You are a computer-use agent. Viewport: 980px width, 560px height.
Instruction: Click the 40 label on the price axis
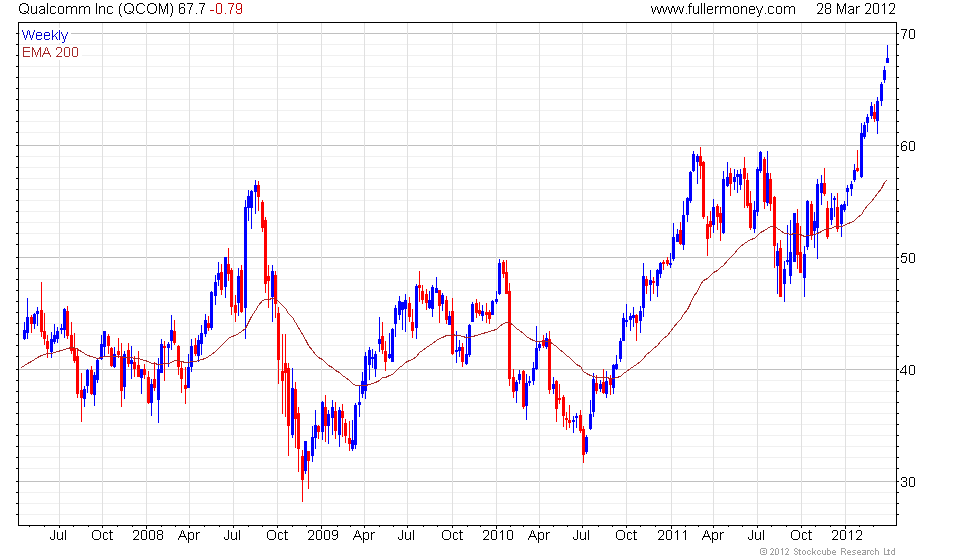[909, 370]
